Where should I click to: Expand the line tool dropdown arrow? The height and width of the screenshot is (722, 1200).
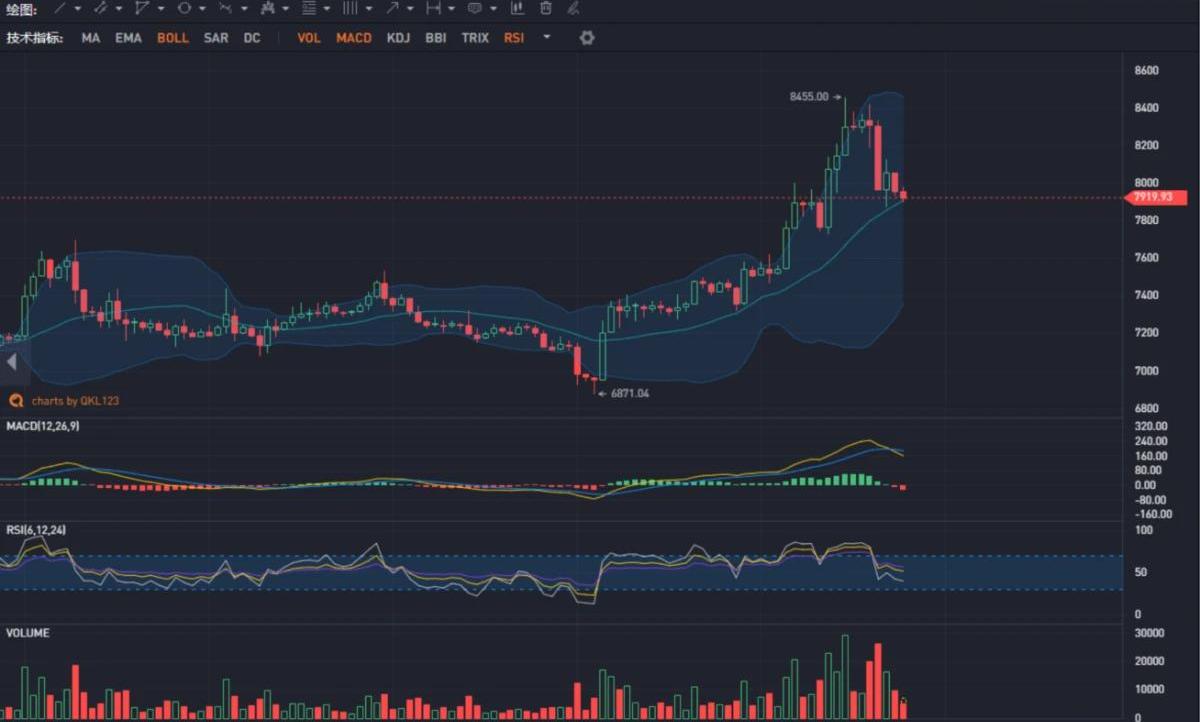(78, 9)
